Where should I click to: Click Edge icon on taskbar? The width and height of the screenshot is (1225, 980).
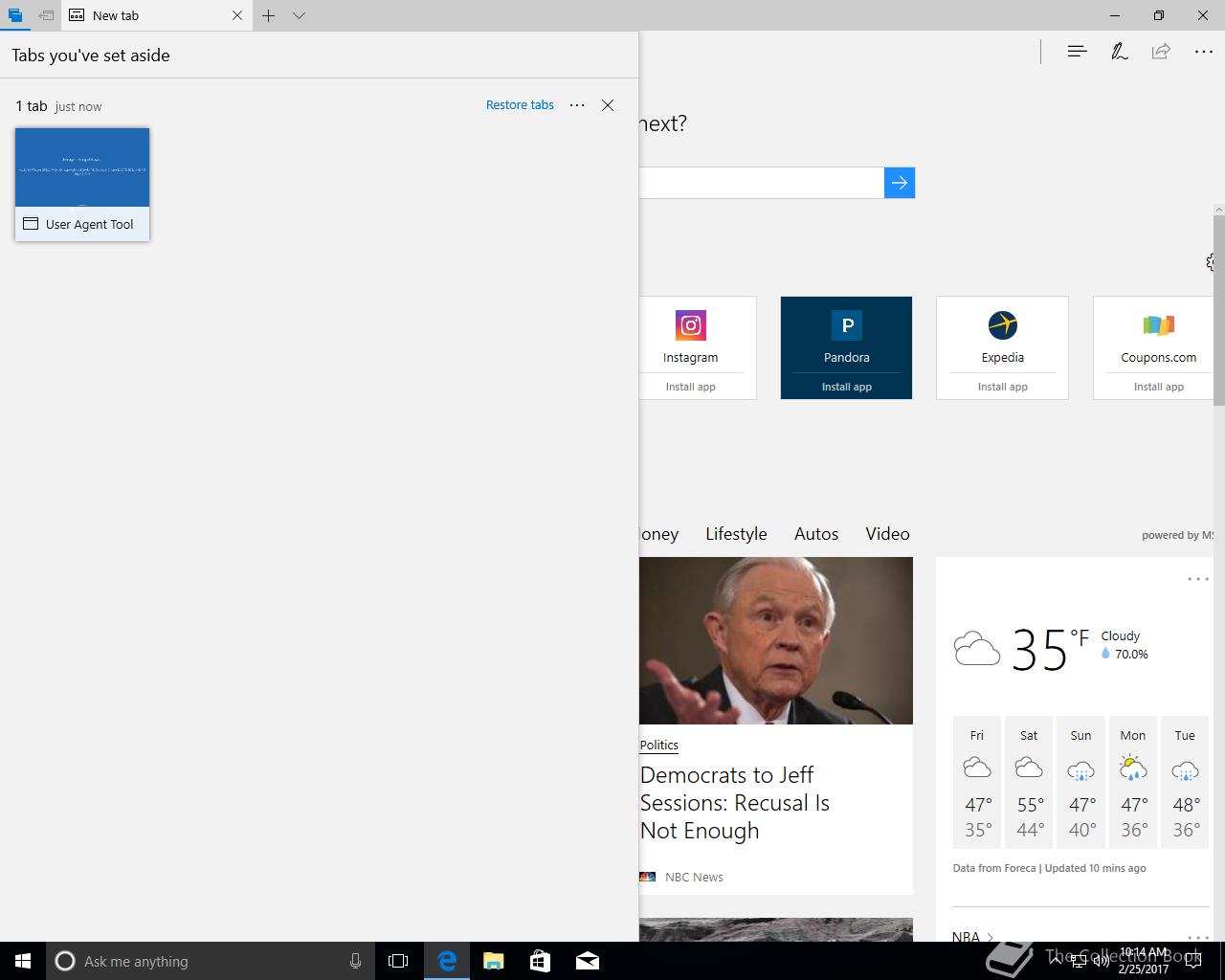coord(447,961)
